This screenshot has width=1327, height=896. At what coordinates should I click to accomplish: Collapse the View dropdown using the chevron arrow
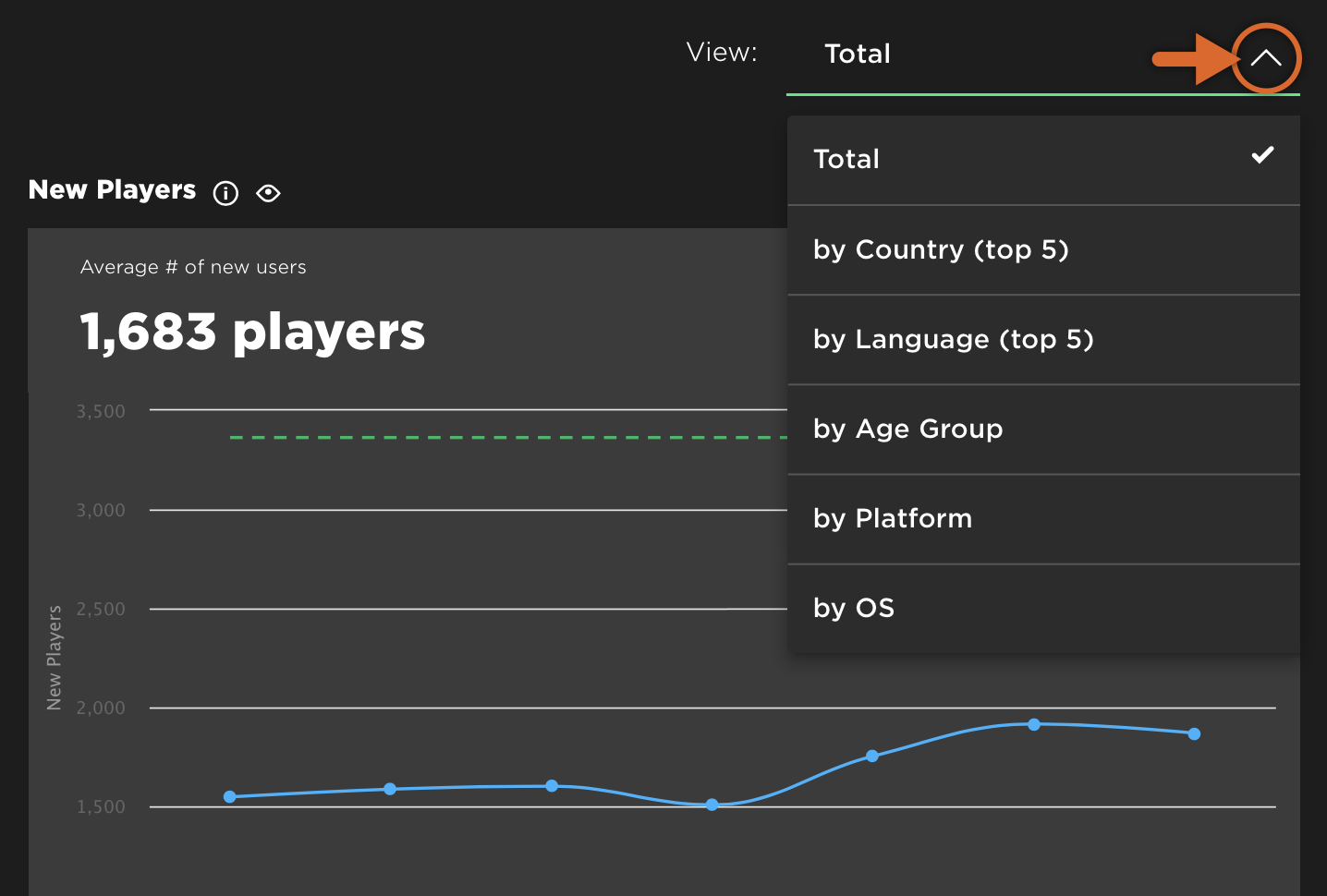1265,58
